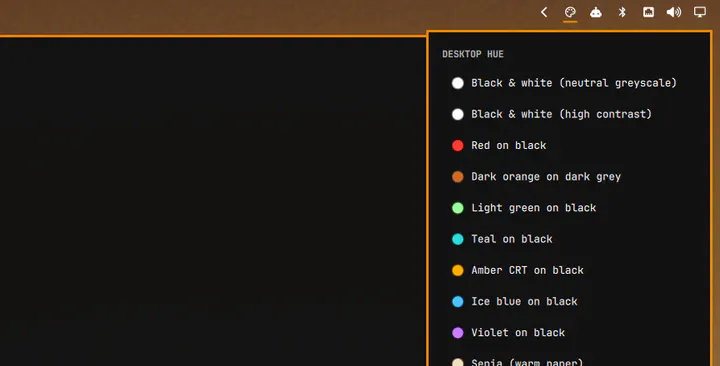This screenshot has width=720, height=366.
Task: Click the display monitor icon
Action: [x=699, y=12]
